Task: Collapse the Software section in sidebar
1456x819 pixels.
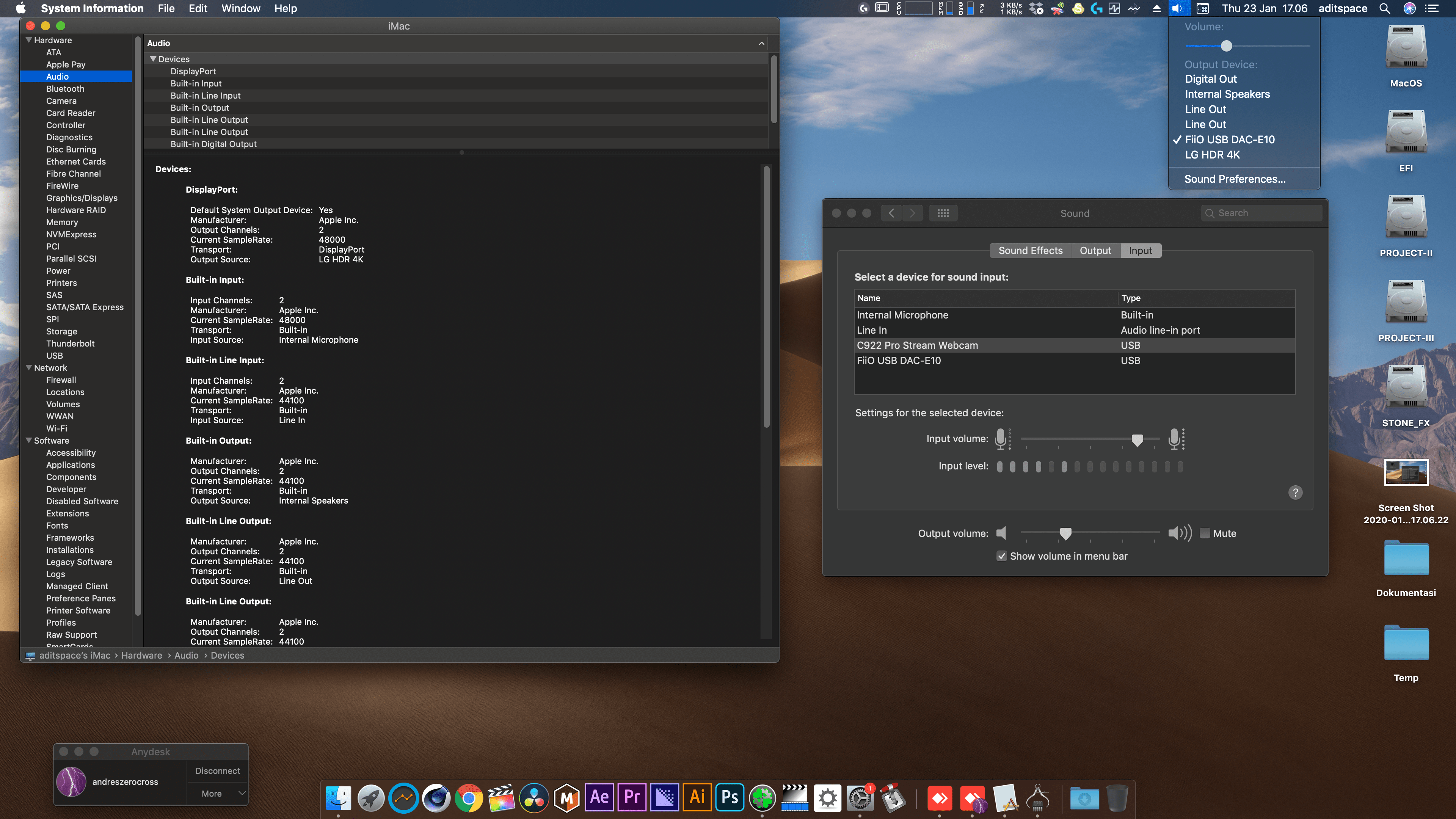Action: tap(29, 440)
